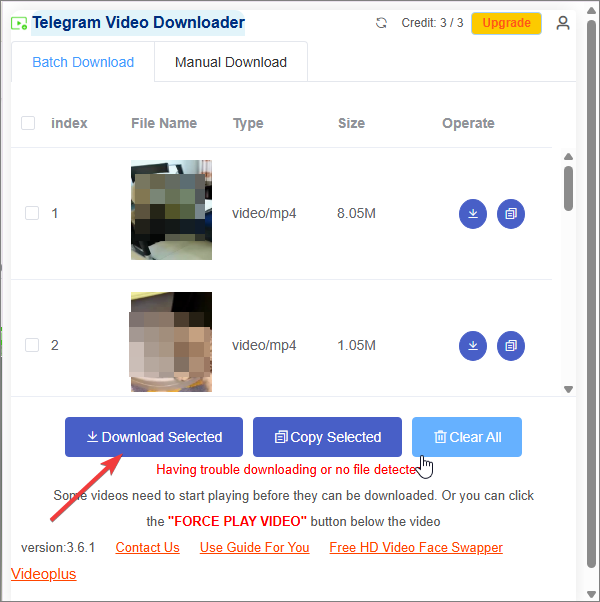Click the "Having trouble downloading" message
The height and width of the screenshot is (602, 600).
286,470
